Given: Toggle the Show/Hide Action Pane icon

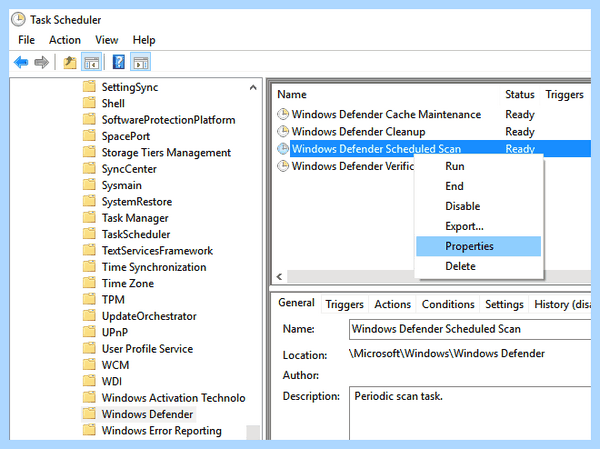Looking at the screenshot, I should pos(140,62).
